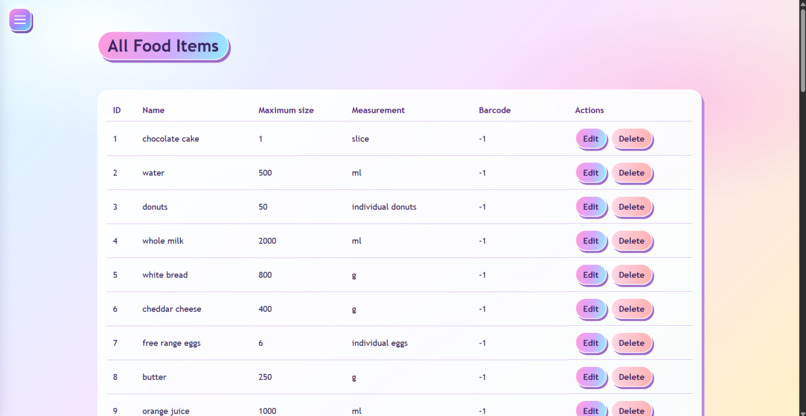Click the 1000 maximum size value

click(x=267, y=411)
